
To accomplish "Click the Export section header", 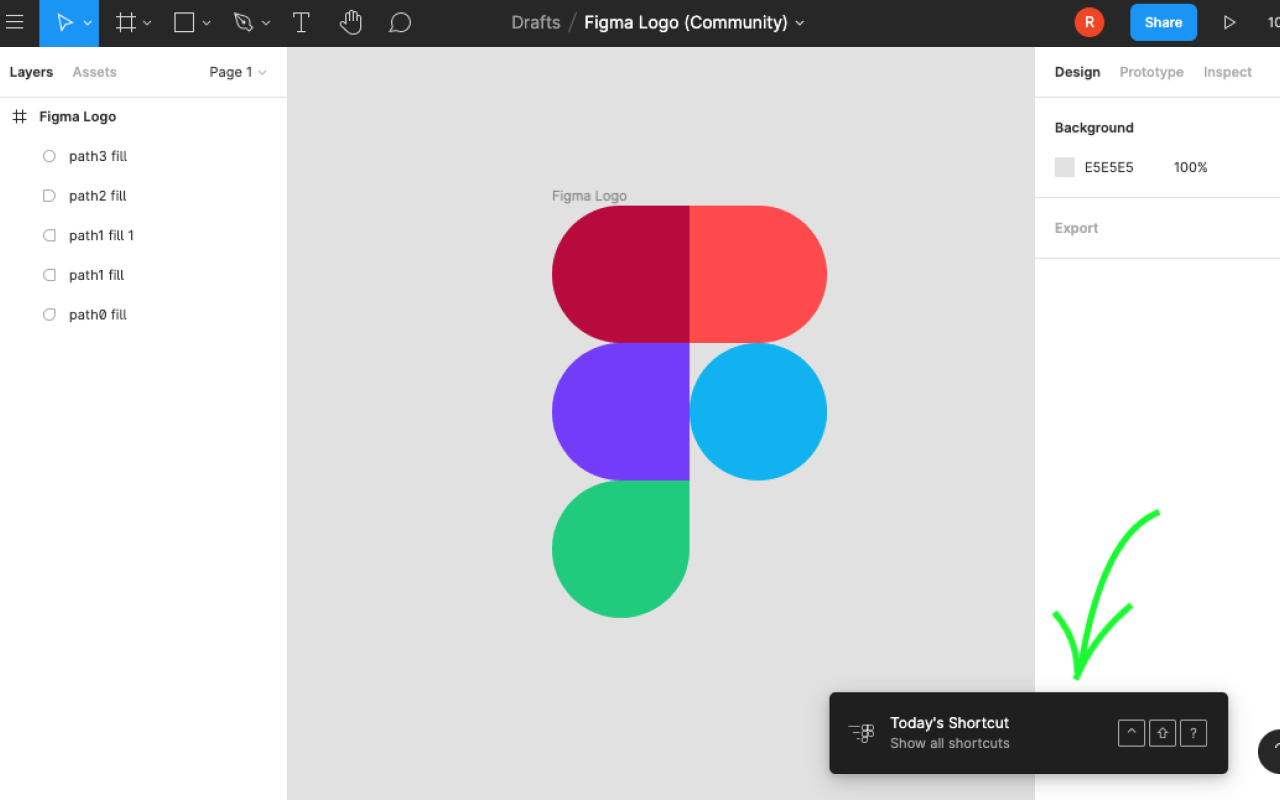I will pos(1076,228).
